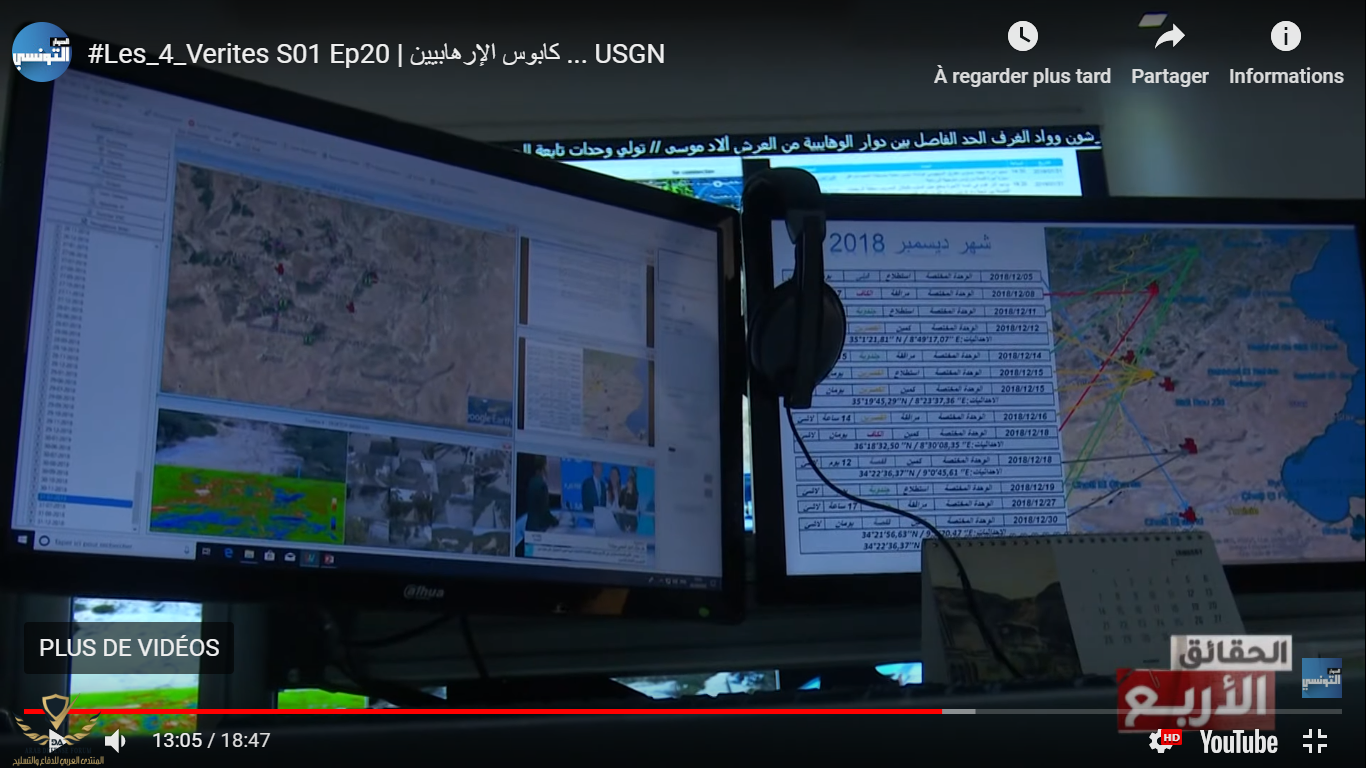The width and height of the screenshot is (1366, 768).
Task: Open the Informations circle icon
Action: pyautogui.click(x=1285, y=37)
